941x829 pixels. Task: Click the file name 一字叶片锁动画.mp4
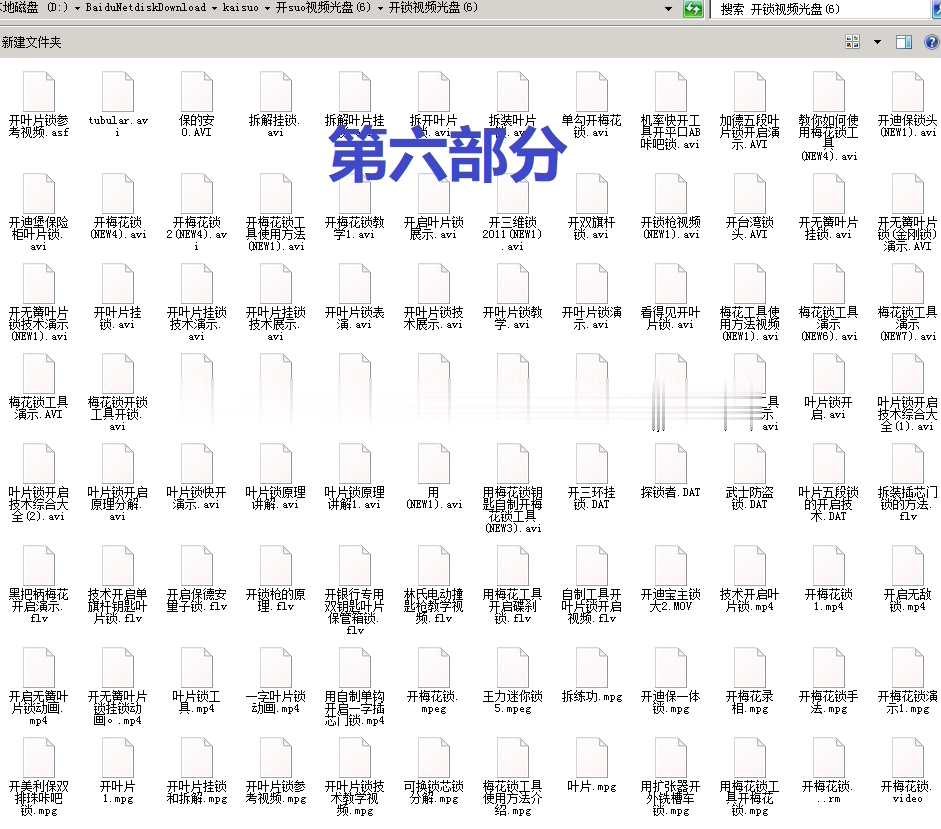[275, 702]
